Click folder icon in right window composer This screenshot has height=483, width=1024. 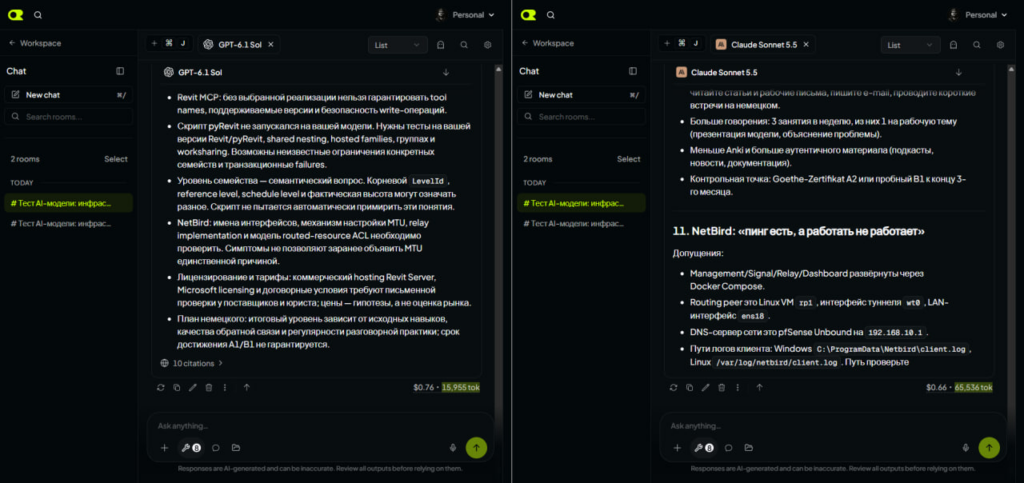[748, 448]
